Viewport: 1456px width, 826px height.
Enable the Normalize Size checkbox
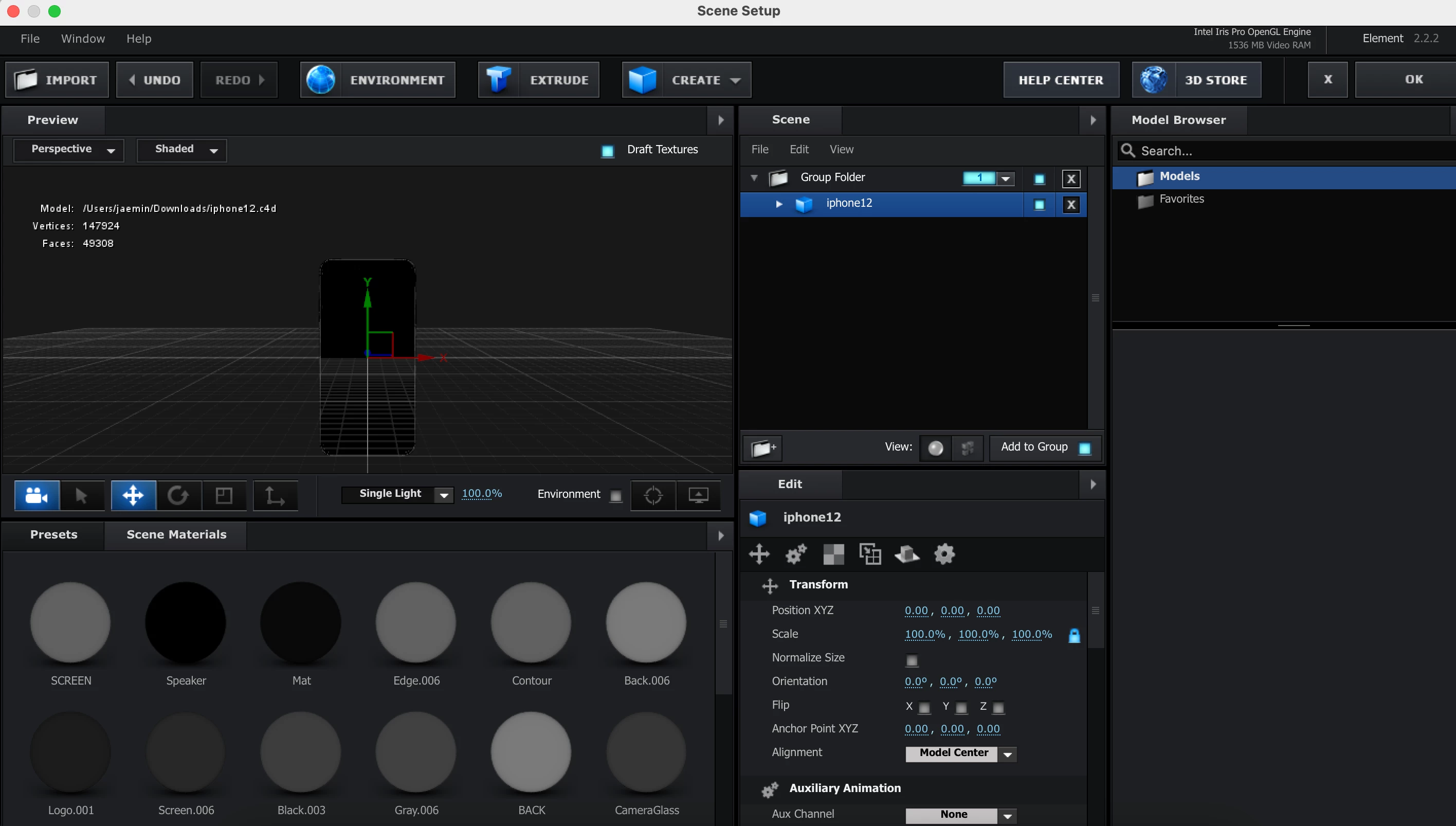pos(912,660)
